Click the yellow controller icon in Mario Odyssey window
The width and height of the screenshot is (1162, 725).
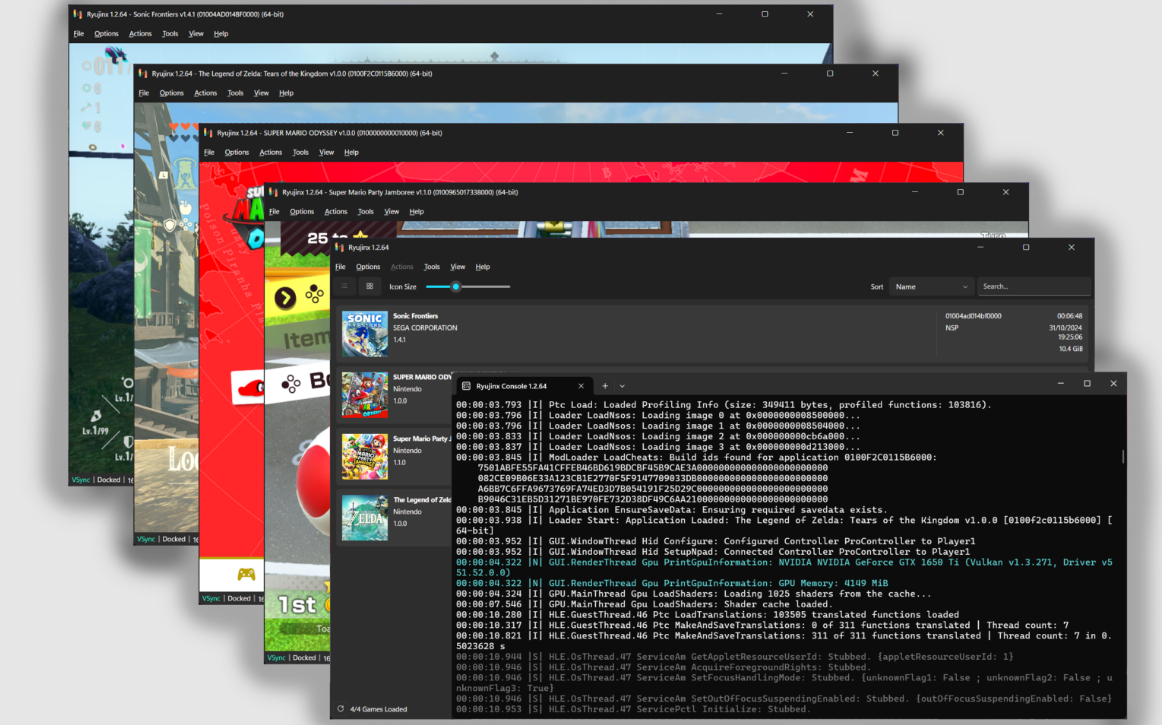[x=246, y=574]
